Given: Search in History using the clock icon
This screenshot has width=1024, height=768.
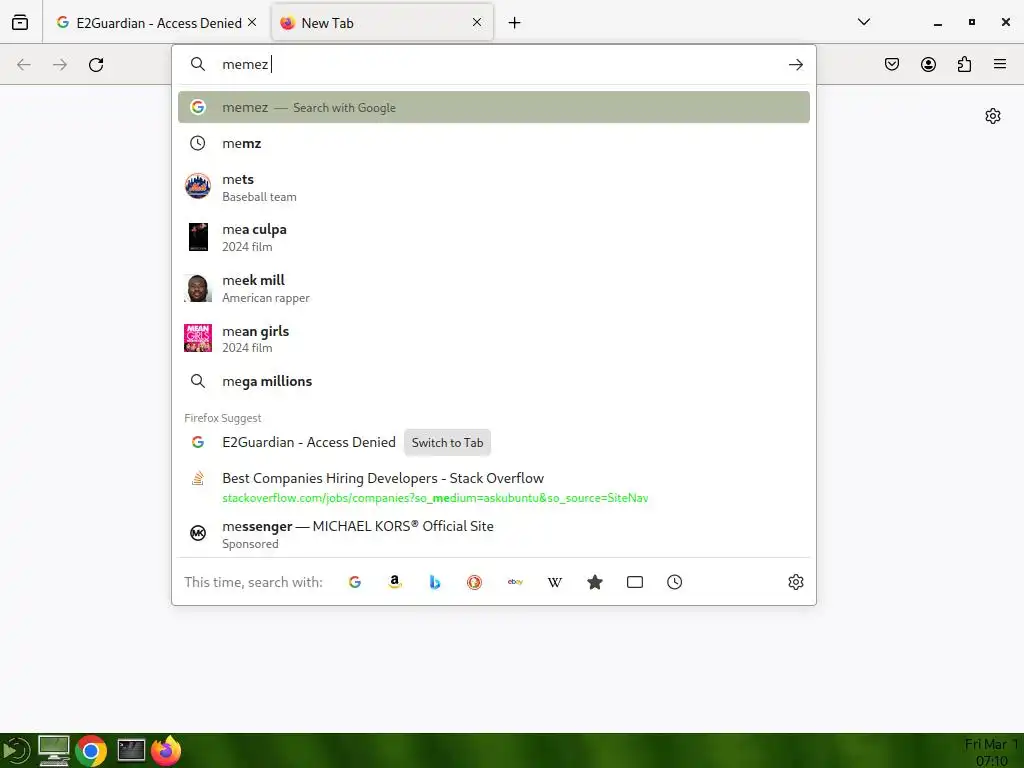Looking at the screenshot, I should tap(675, 582).
